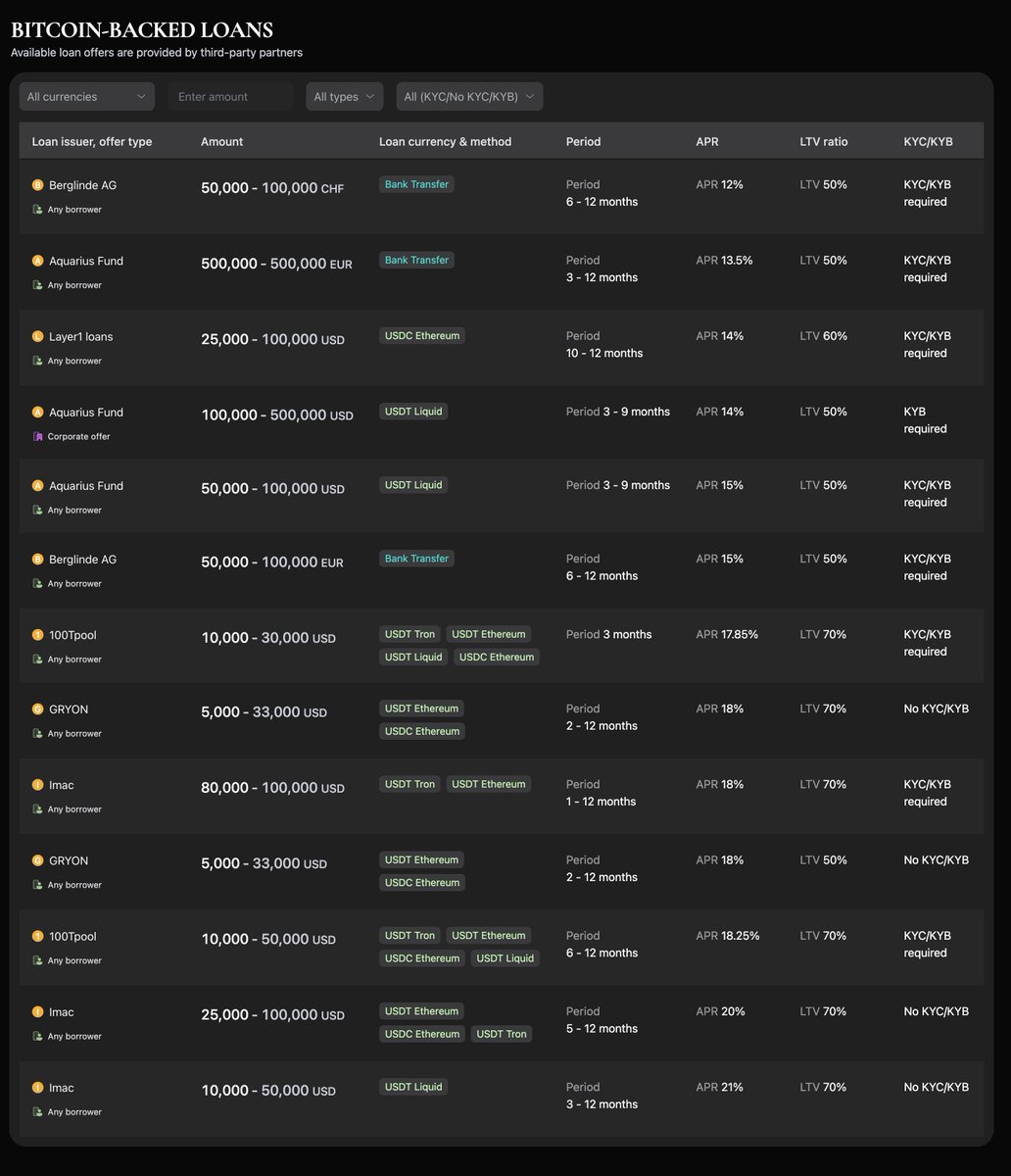Click the APR 17.85% value
This screenshot has width=1011, height=1176.
coord(727,634)
